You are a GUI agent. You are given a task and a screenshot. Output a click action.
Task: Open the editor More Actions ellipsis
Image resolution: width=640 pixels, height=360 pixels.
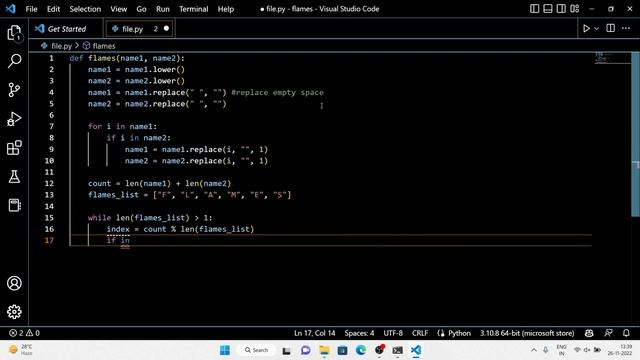click(x=626, y=28)
